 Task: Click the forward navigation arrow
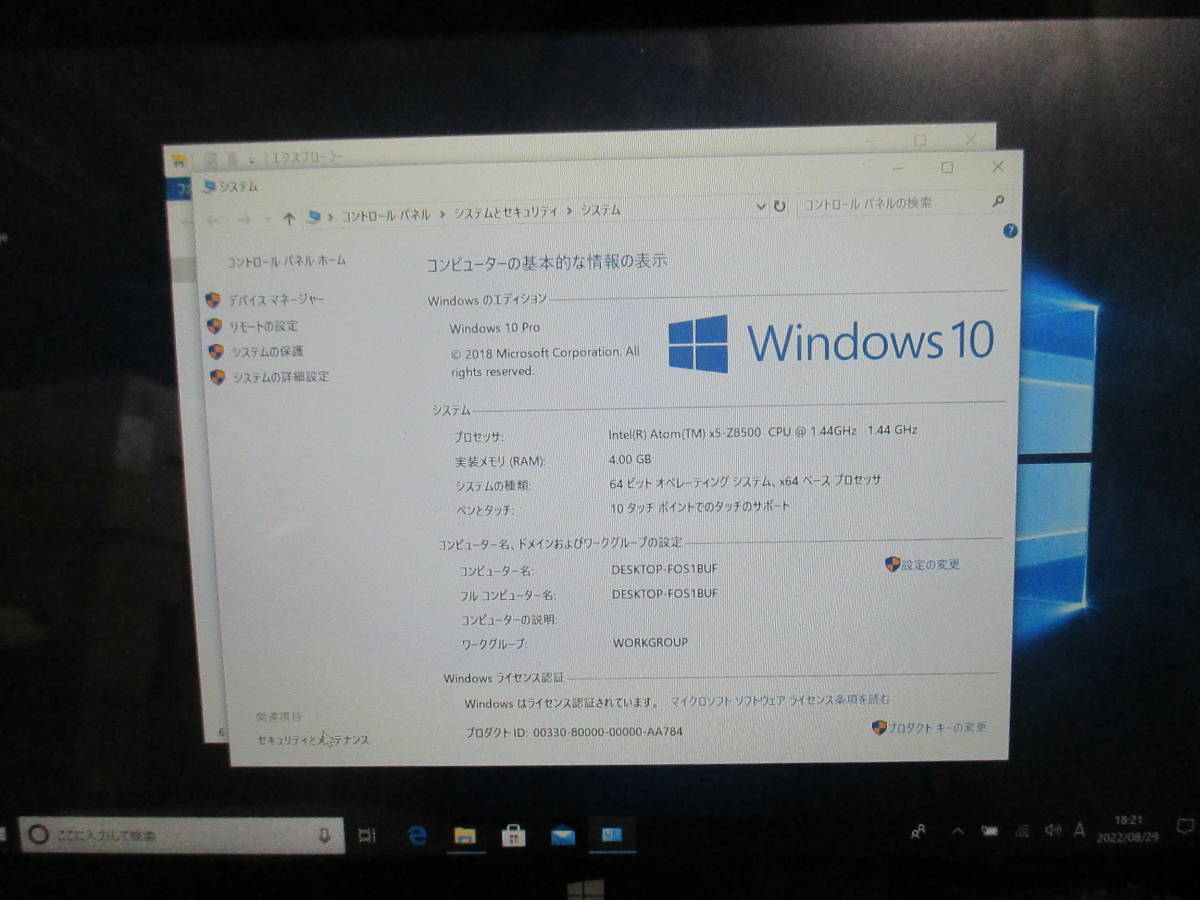243,219
